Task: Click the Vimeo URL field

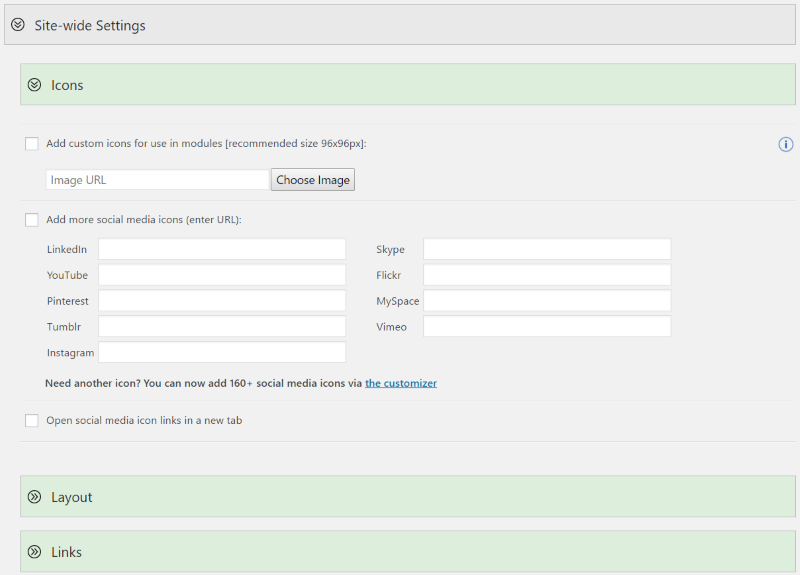Action: pyautogui.click(x=547, y=327)
